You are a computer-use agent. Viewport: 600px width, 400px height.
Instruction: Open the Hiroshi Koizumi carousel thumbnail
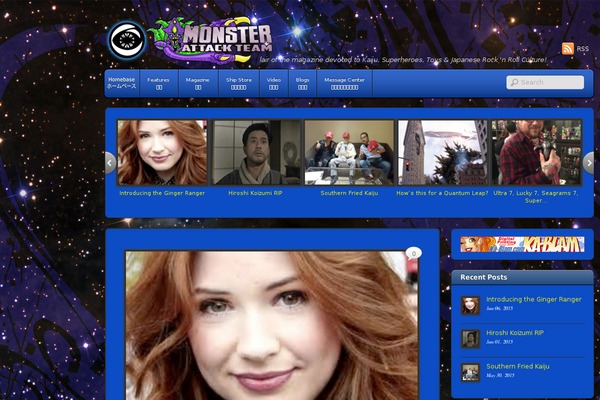coord(256,152)
